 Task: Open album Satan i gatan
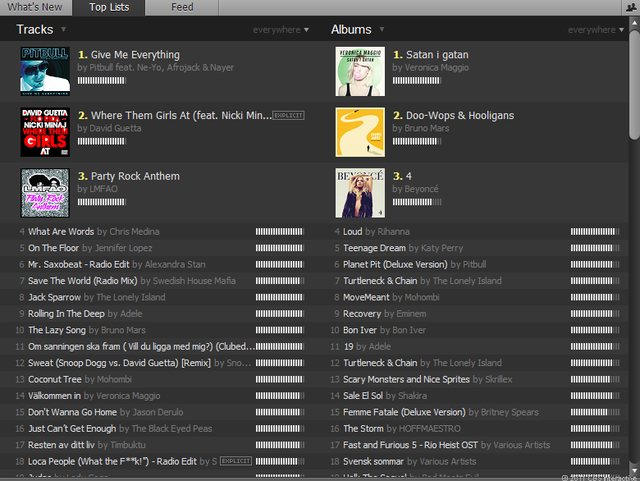[x=437, y=55]
